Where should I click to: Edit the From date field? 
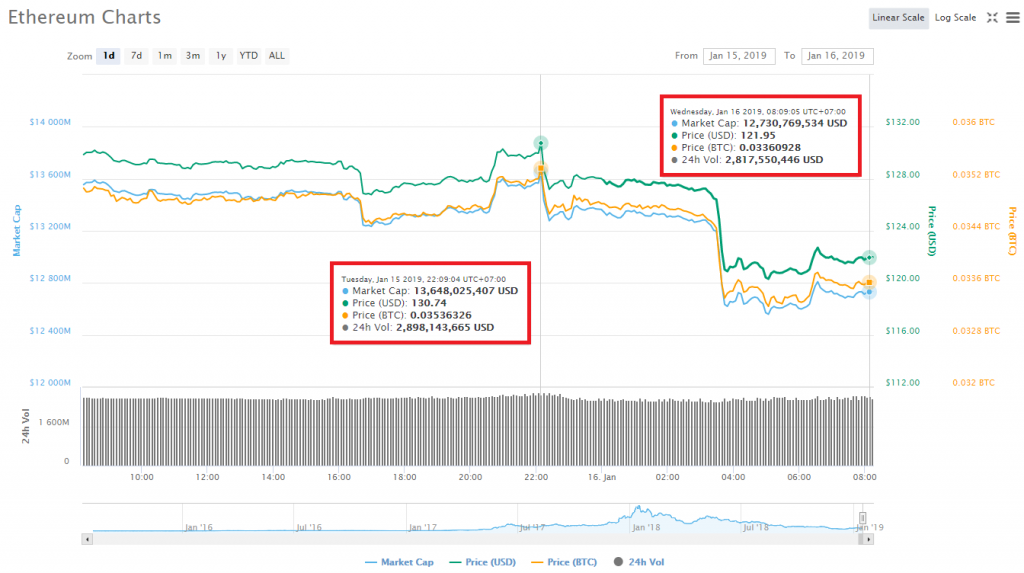click(x=739, y=56)
